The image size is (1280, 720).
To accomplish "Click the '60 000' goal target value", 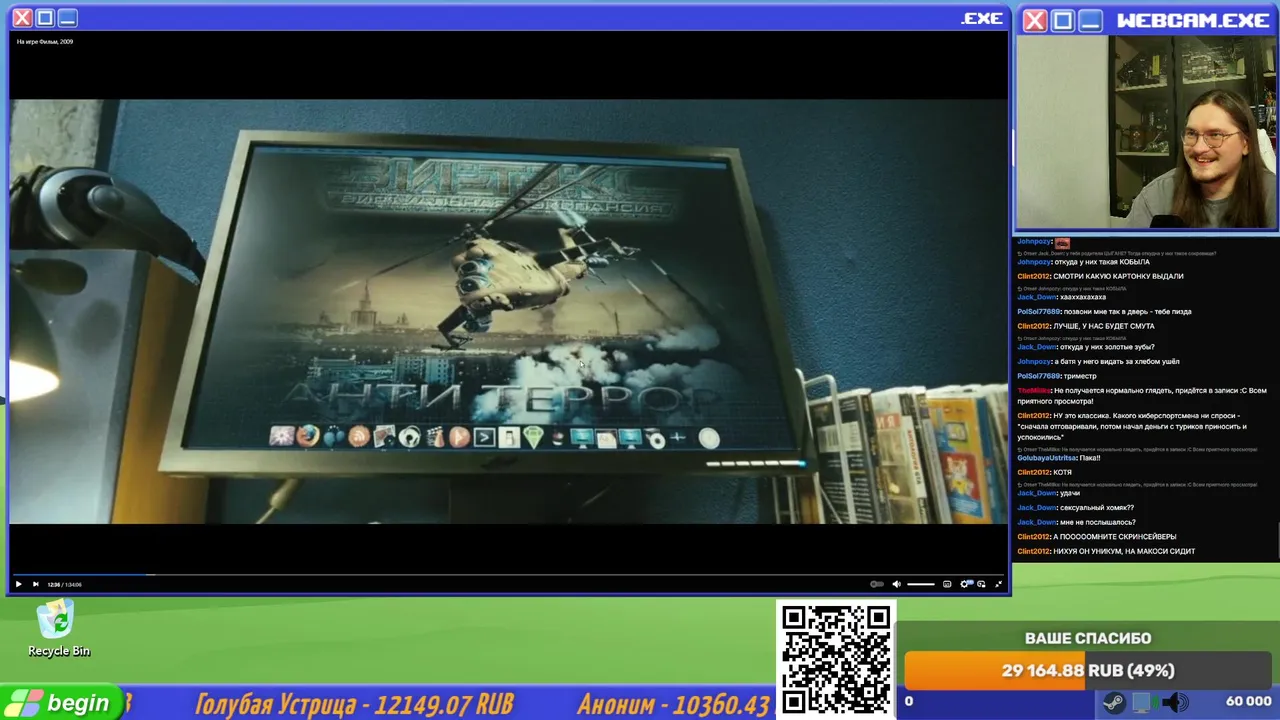I will point(1248,701).
